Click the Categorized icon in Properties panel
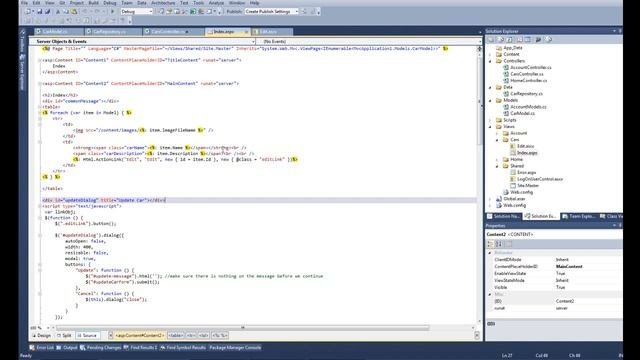This screenshot has height=360, width=640. pos(491,244)
